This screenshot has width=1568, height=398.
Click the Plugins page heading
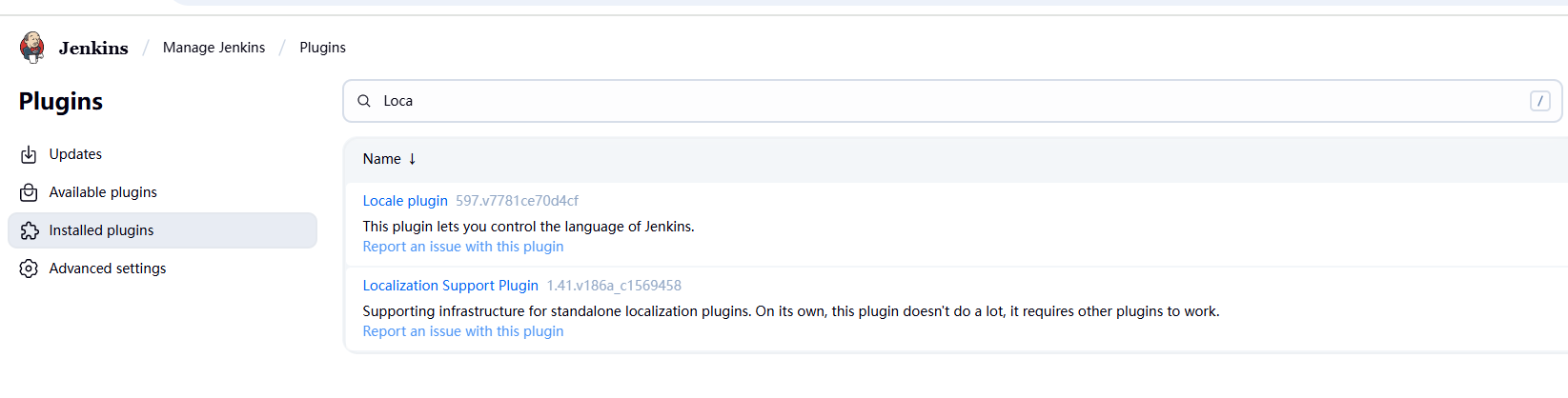pos(61,101)
